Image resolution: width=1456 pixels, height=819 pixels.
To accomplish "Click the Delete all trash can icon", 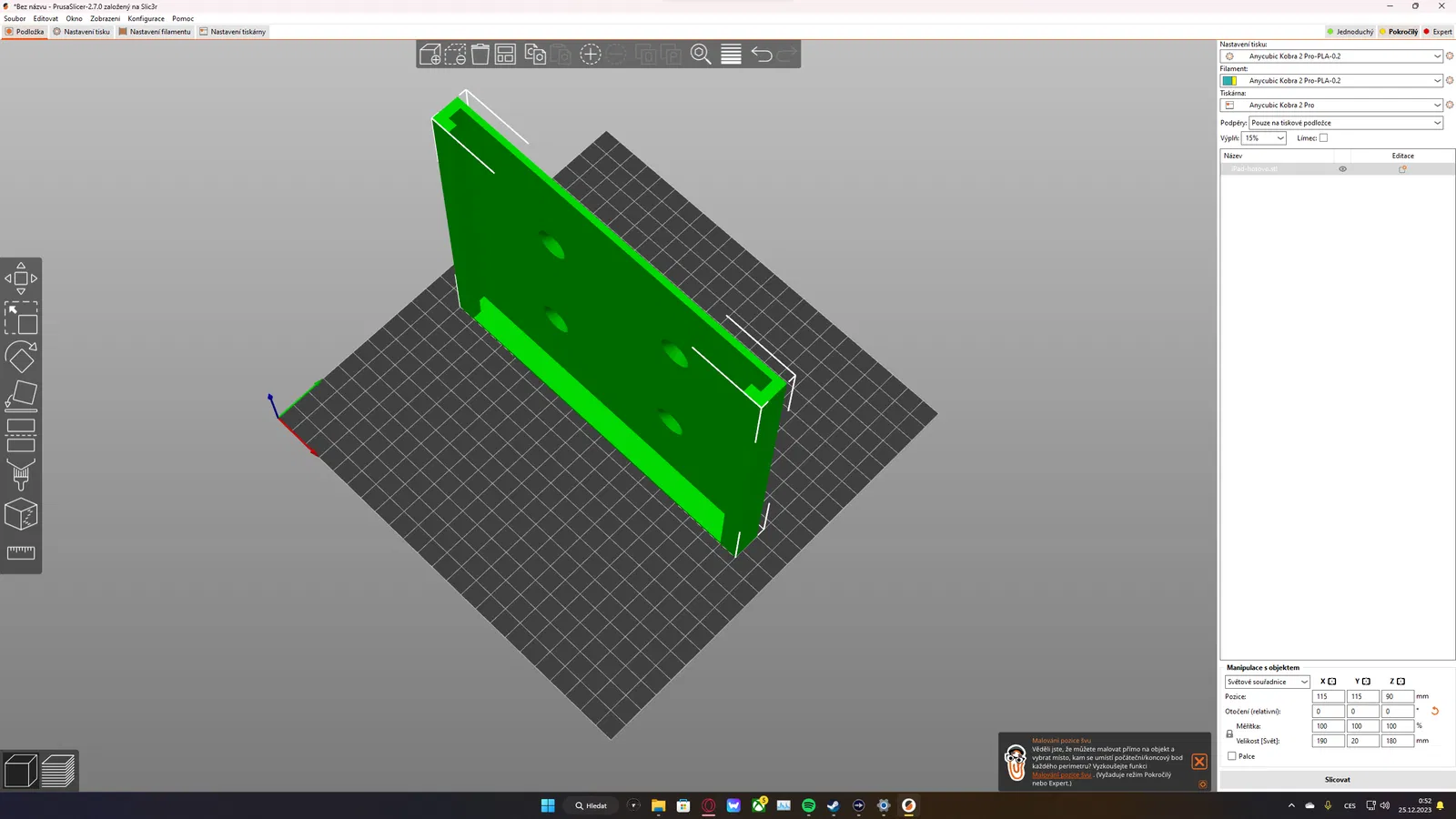I will 480,55.
